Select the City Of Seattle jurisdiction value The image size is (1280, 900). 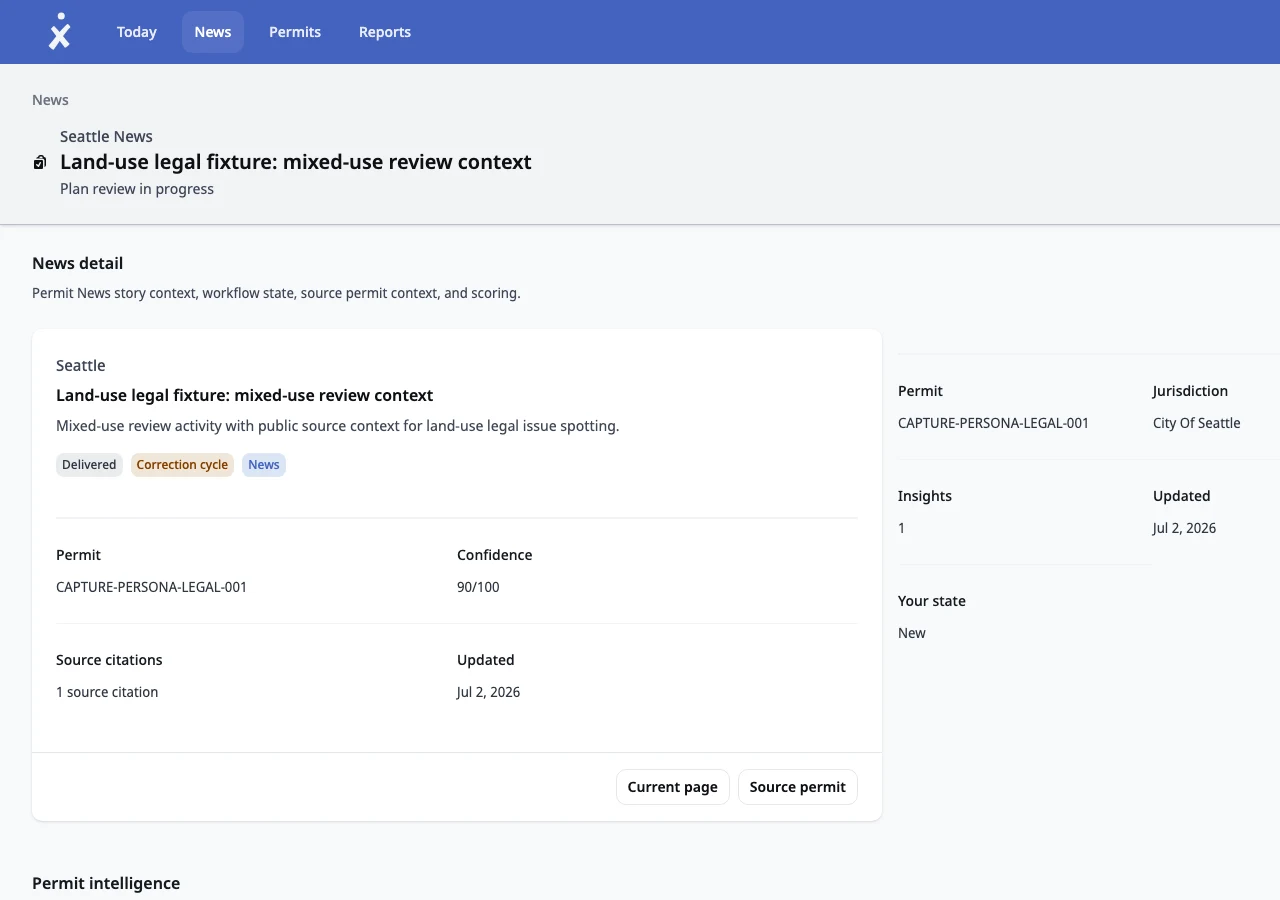point(1197,423)
